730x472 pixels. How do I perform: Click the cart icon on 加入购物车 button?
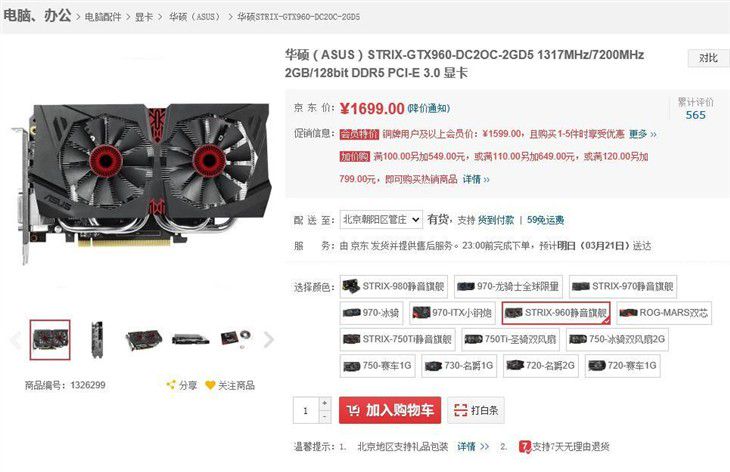coord(353,410)
